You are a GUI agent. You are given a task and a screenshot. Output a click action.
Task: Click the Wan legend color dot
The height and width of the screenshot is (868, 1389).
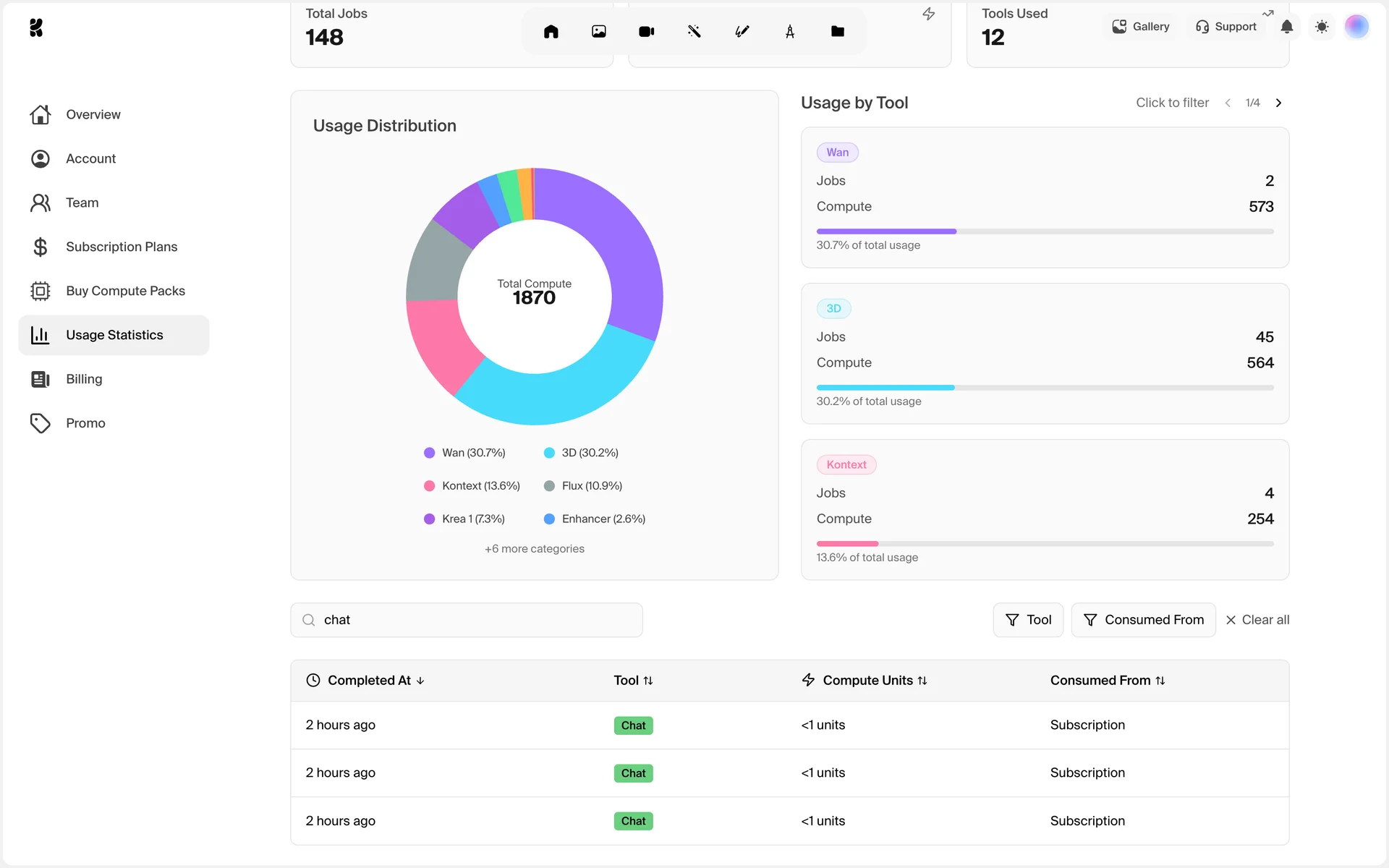429,453
